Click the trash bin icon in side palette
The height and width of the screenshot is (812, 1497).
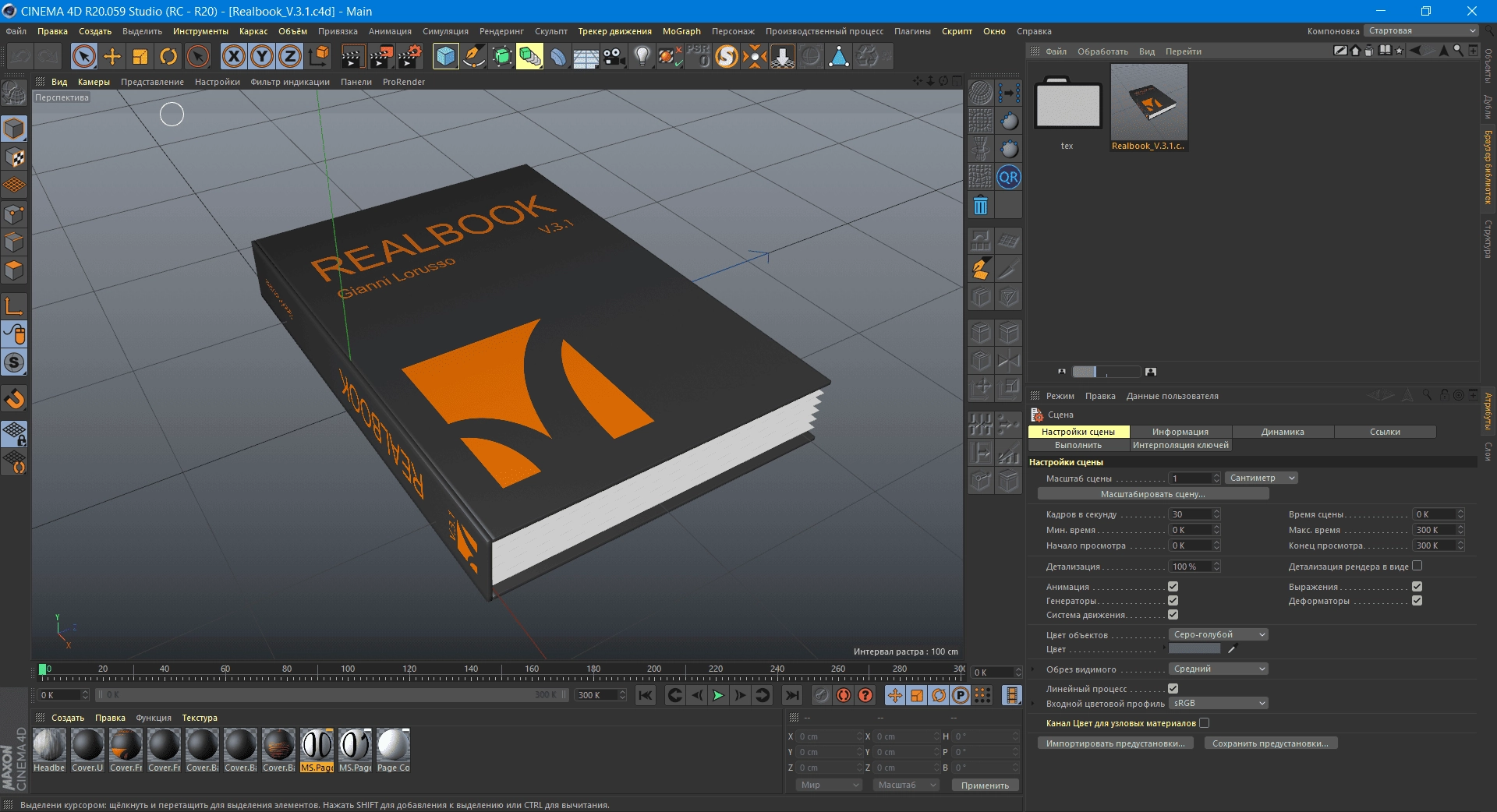[x=981, y=205]
